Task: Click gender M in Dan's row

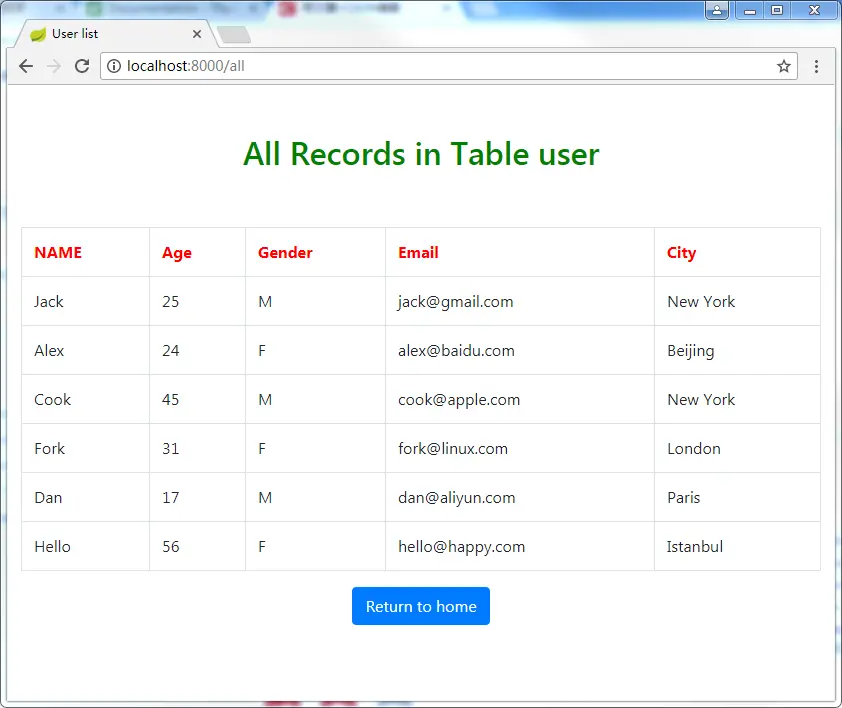Action: tap(265, 497)
